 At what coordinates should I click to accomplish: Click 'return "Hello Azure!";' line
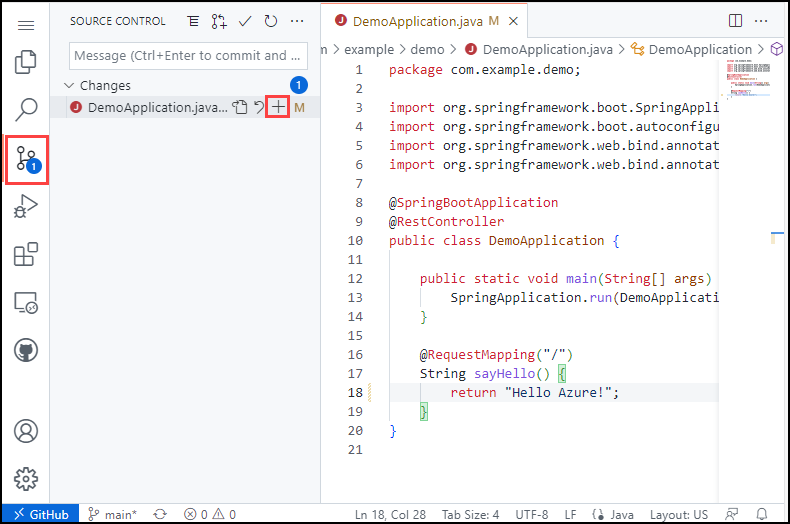[x=535, y=392]
